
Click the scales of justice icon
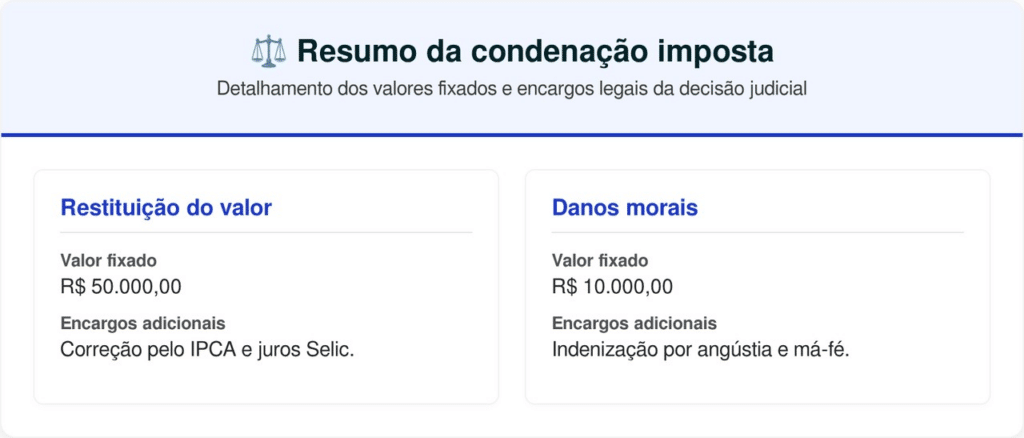click(x=268, y=50)
